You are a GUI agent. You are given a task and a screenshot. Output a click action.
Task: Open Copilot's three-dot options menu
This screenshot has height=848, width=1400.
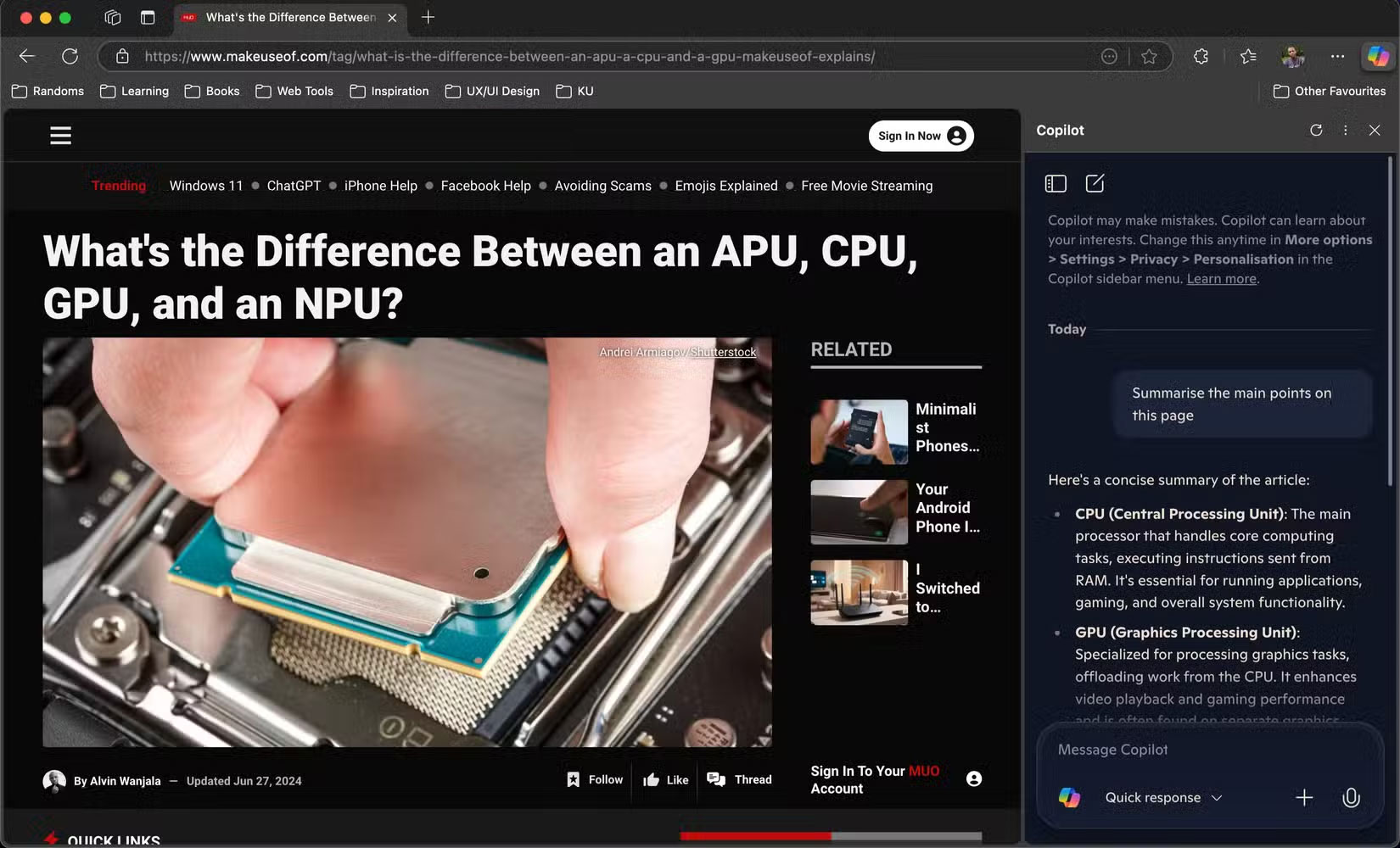pyautogui.click(x=1346, y=130)
